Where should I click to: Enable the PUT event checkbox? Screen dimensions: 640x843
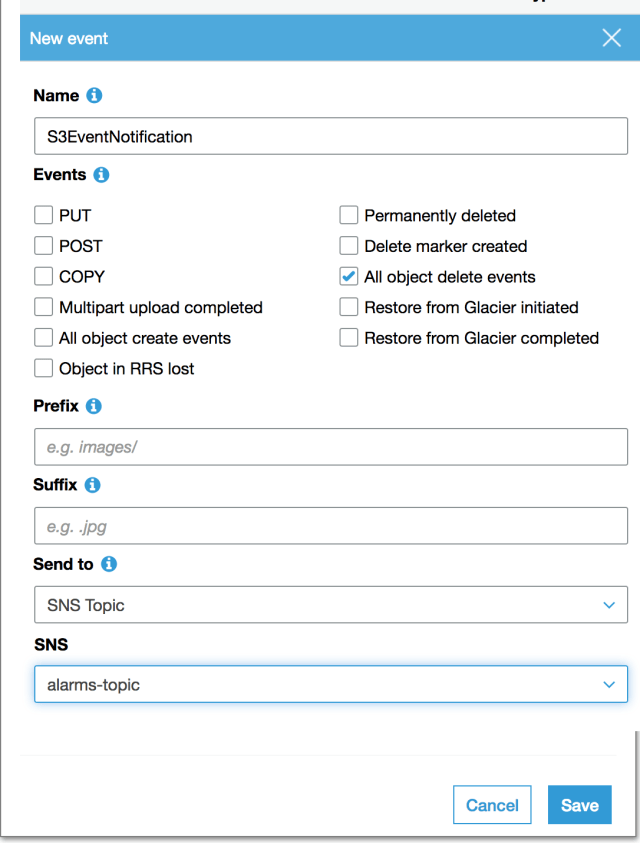click(x=43, y=215)
